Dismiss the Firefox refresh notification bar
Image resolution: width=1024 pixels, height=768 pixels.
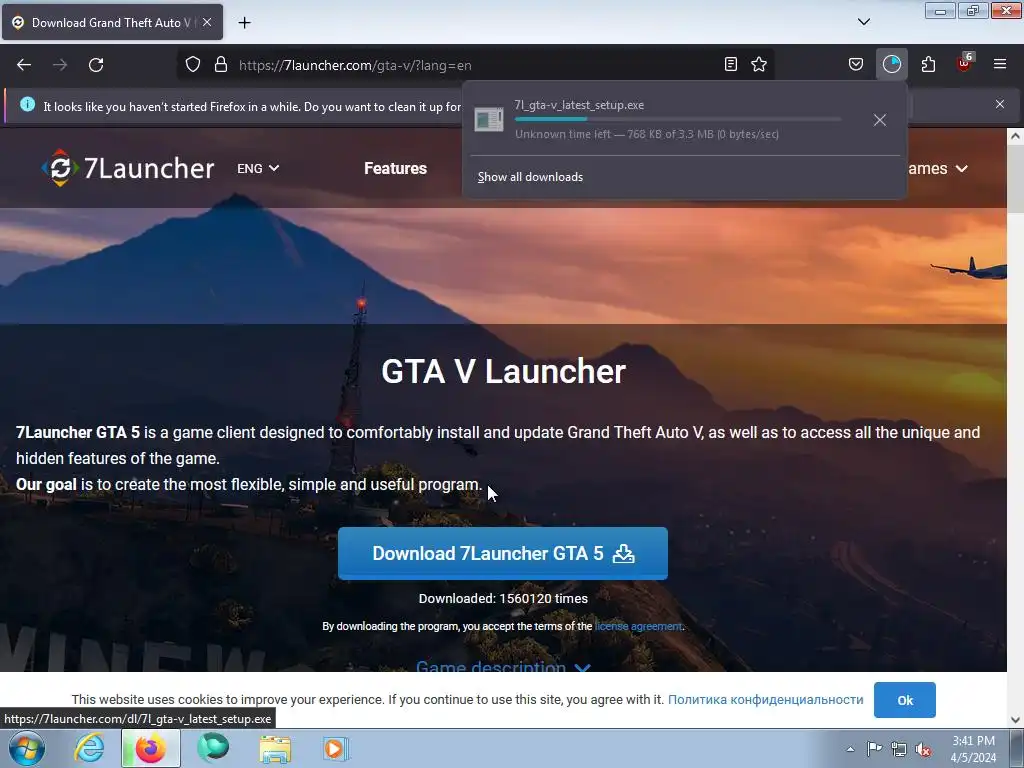click(x=1000, y=104)
